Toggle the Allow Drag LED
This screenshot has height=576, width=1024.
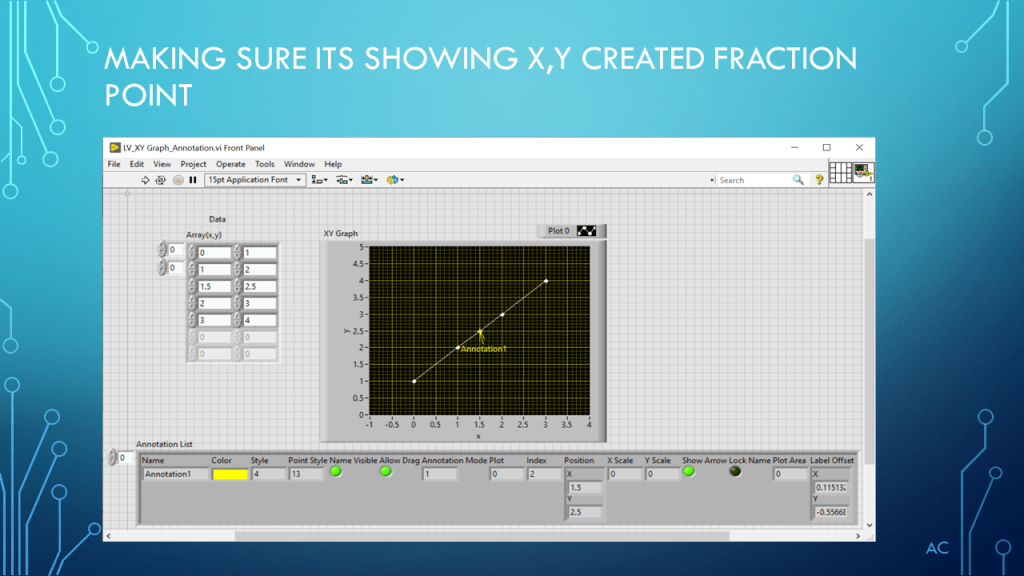coord(386,472)
